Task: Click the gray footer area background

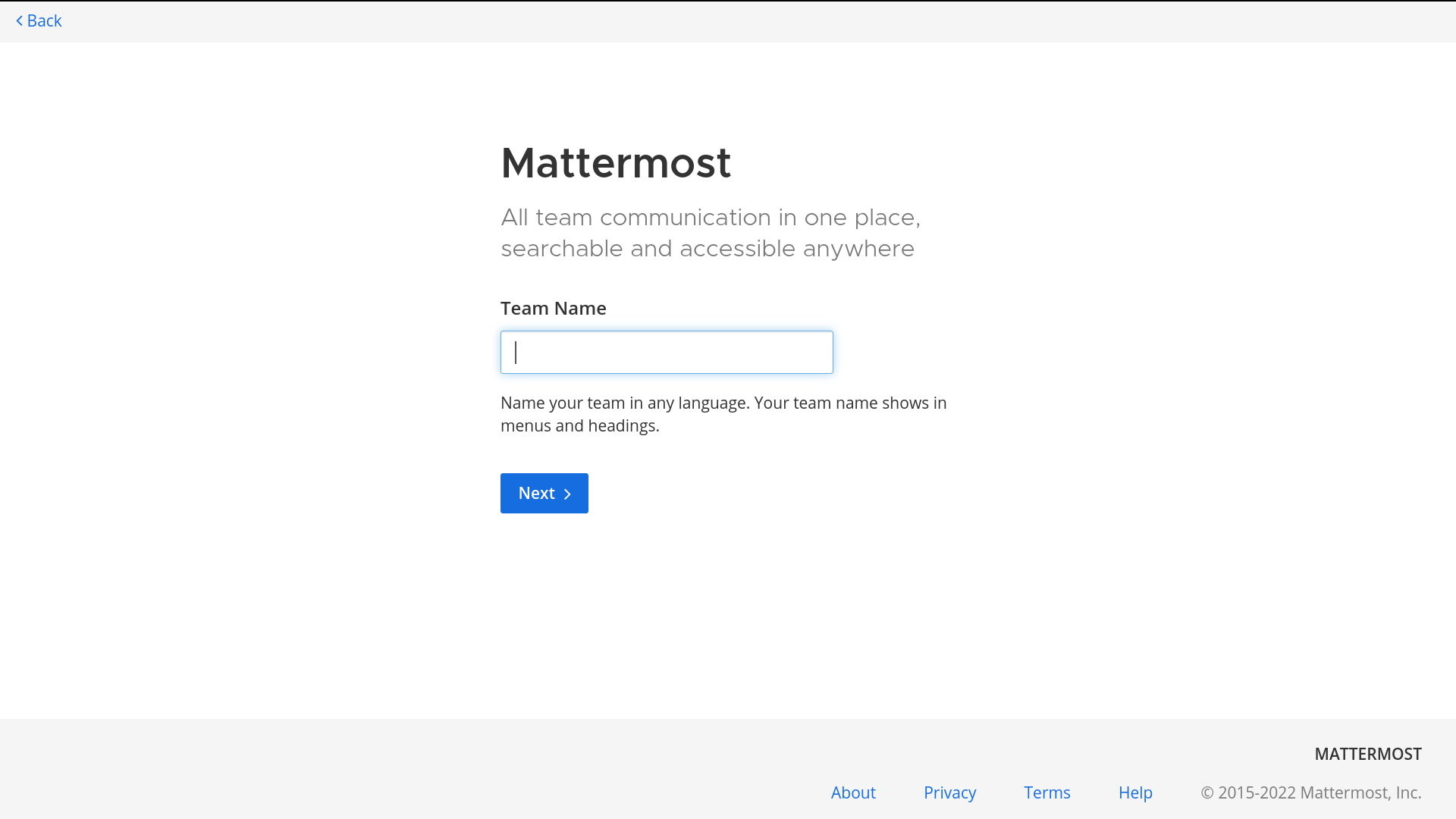Action: click(379, 766)
